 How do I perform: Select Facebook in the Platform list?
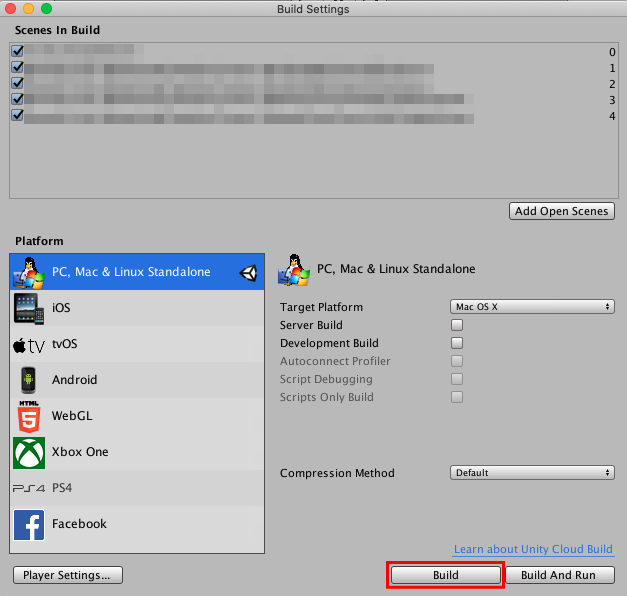point(137,524)
